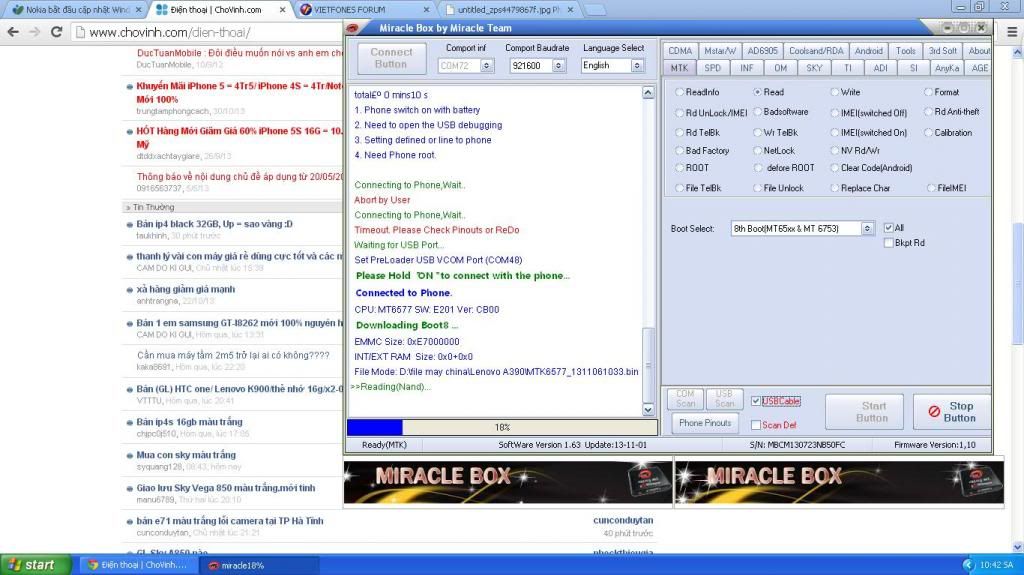This screenshot has width=1024, height=575.
Task: Toggle the USBCable checkbox
Action: pos(756,401)
